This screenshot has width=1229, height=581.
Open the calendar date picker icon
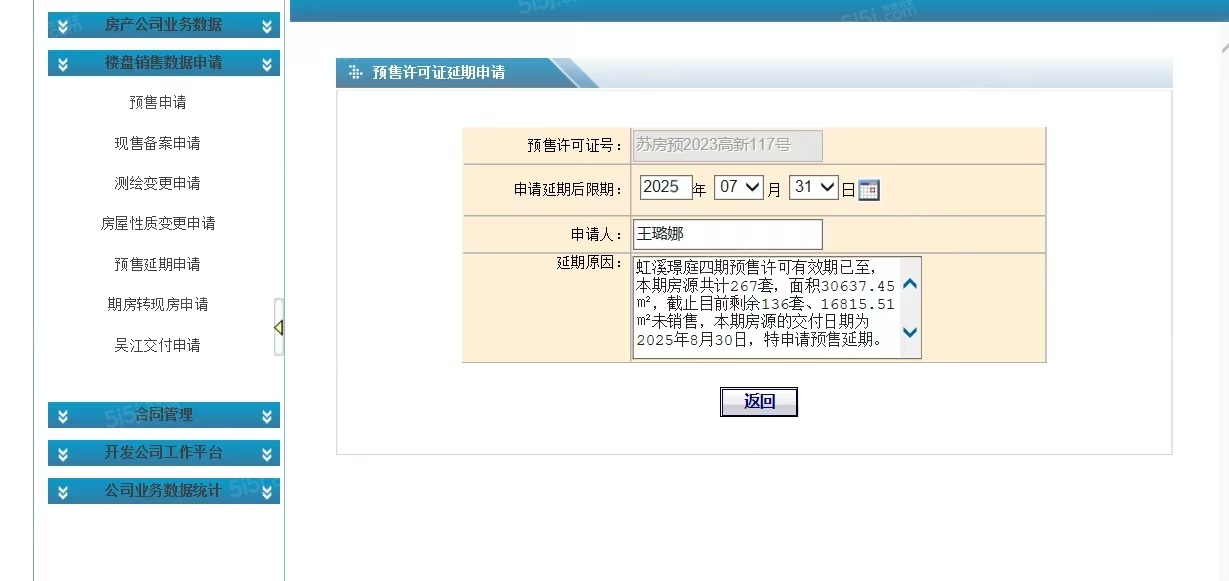(x=869, y=190)
